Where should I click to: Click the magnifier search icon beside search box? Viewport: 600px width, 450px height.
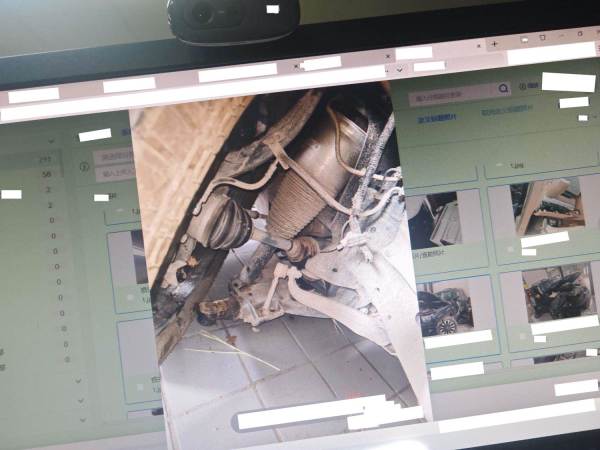(504, 88)
